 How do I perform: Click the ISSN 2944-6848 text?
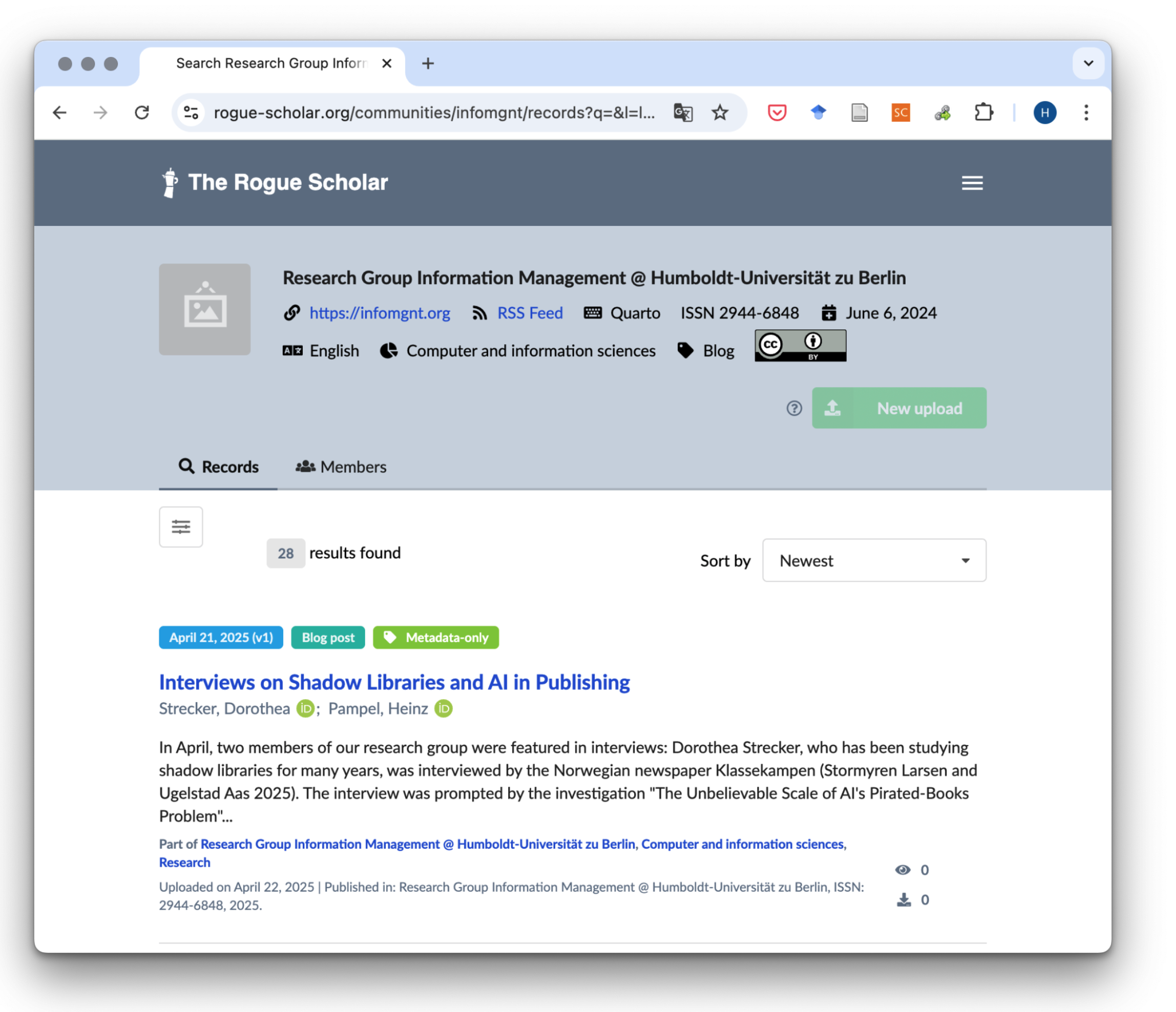[x=740, y=313]
